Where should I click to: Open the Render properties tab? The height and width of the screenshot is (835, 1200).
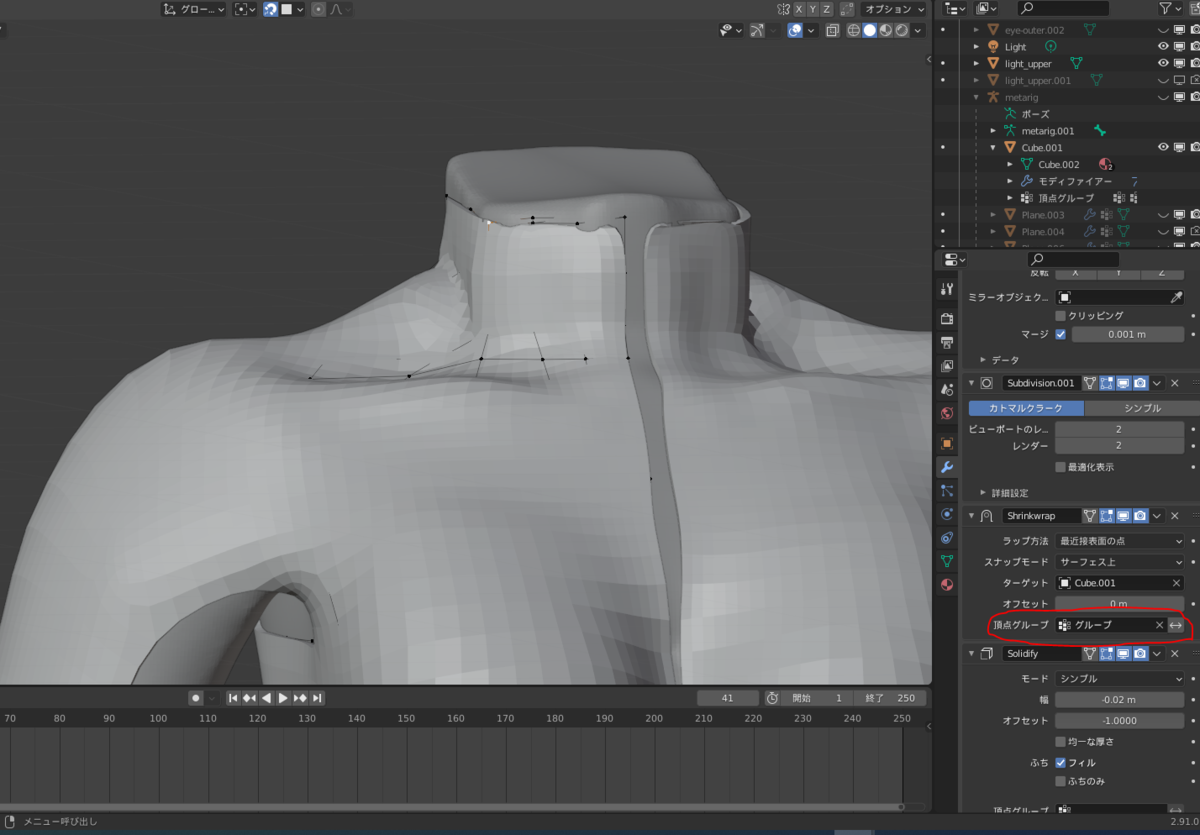947,319
